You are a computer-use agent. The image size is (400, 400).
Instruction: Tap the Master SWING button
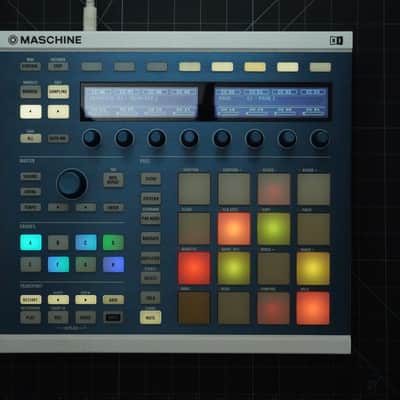30,192
